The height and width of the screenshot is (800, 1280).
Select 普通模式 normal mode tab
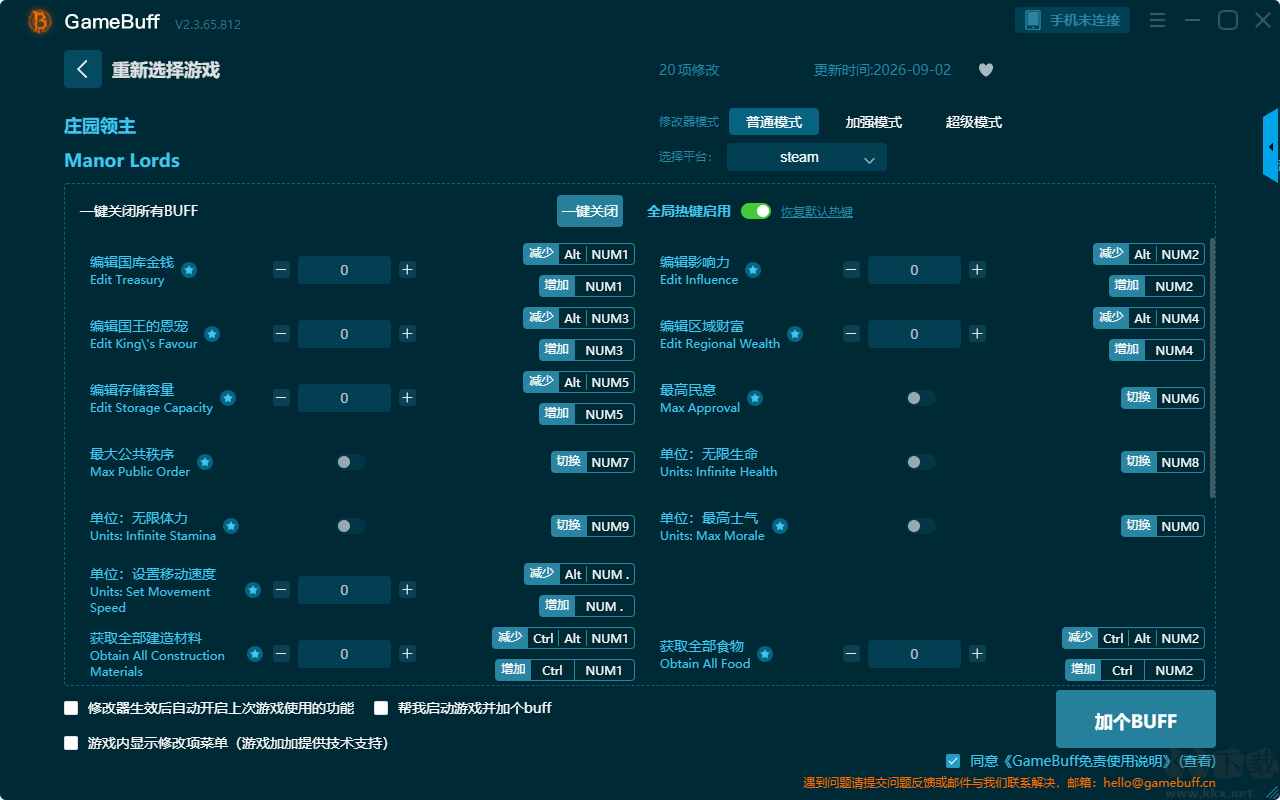[774, 122]
